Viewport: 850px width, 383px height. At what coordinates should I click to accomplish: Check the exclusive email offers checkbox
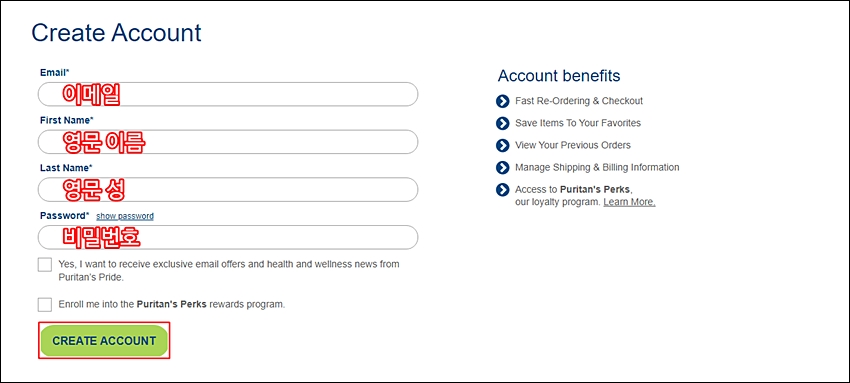[x=45, y=264]
